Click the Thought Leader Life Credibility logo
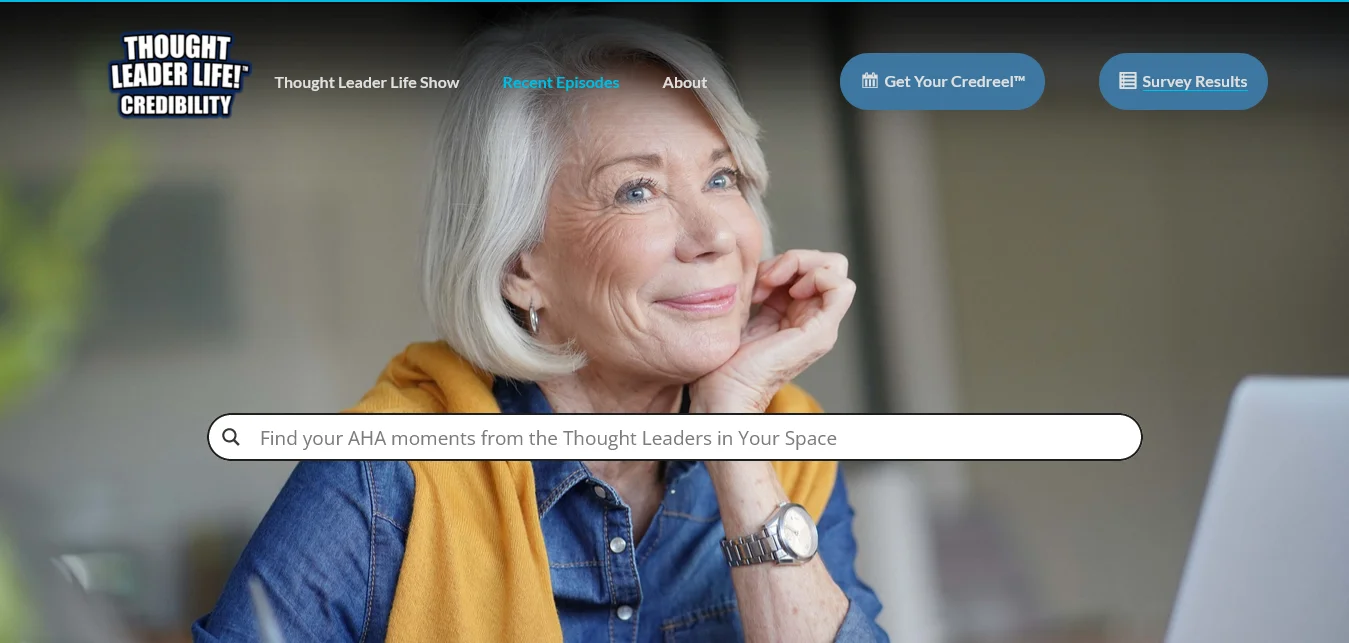The height and width of the screenshot is (643, 1349). 179,76
